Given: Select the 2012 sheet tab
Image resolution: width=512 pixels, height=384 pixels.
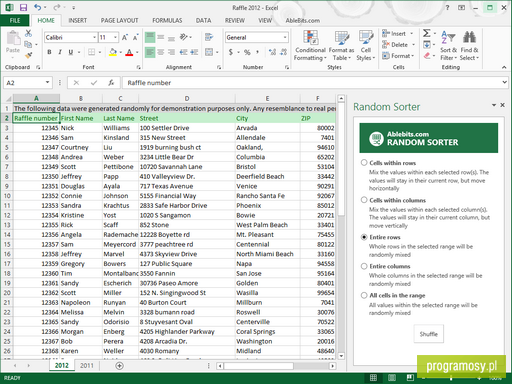Looking at the screenshot, I should pyautogui.click(x=62, y=366).
